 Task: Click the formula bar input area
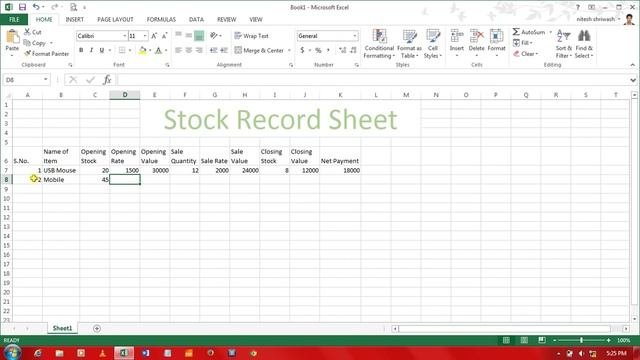[x=373, y=80]
